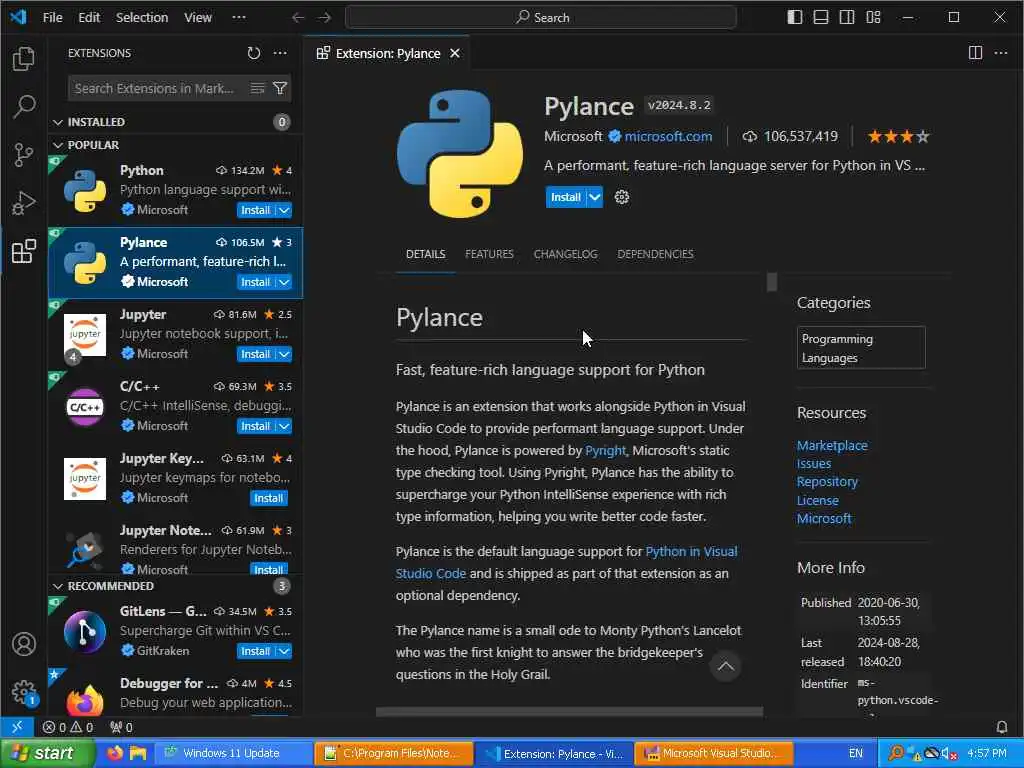Open the Search view in activity bar
The width and height of the screenshot is (1024, 768).
coord(24,106)
